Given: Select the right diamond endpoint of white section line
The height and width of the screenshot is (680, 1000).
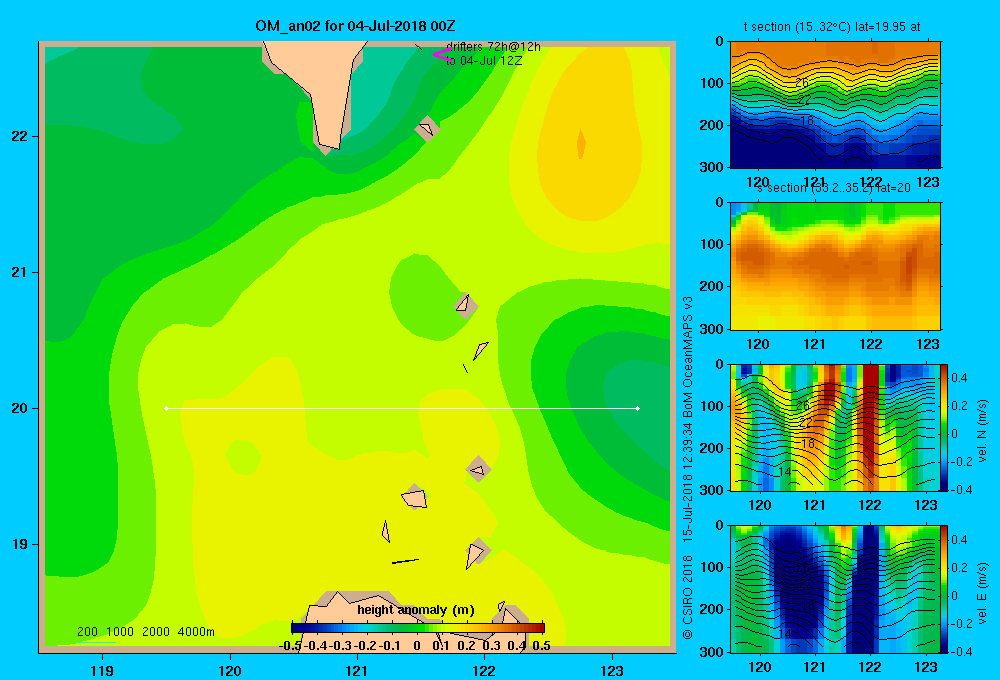Looking at the screenshot, I should click(x=638, y=408).
